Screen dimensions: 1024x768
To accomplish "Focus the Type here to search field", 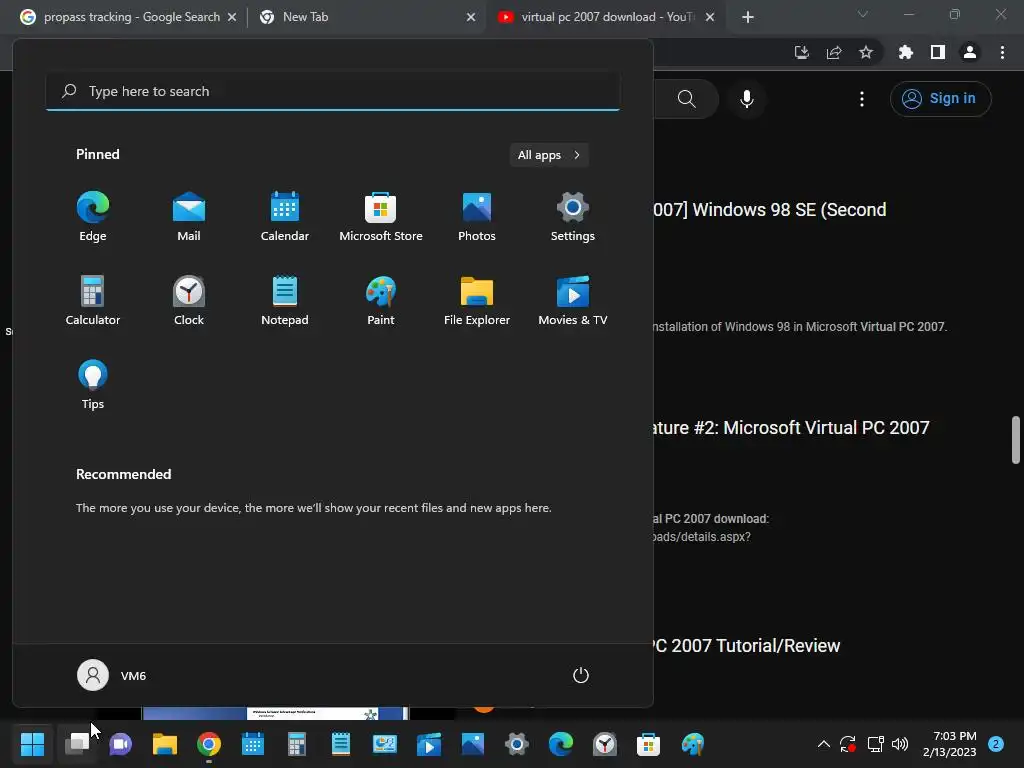I will point(333,91).
